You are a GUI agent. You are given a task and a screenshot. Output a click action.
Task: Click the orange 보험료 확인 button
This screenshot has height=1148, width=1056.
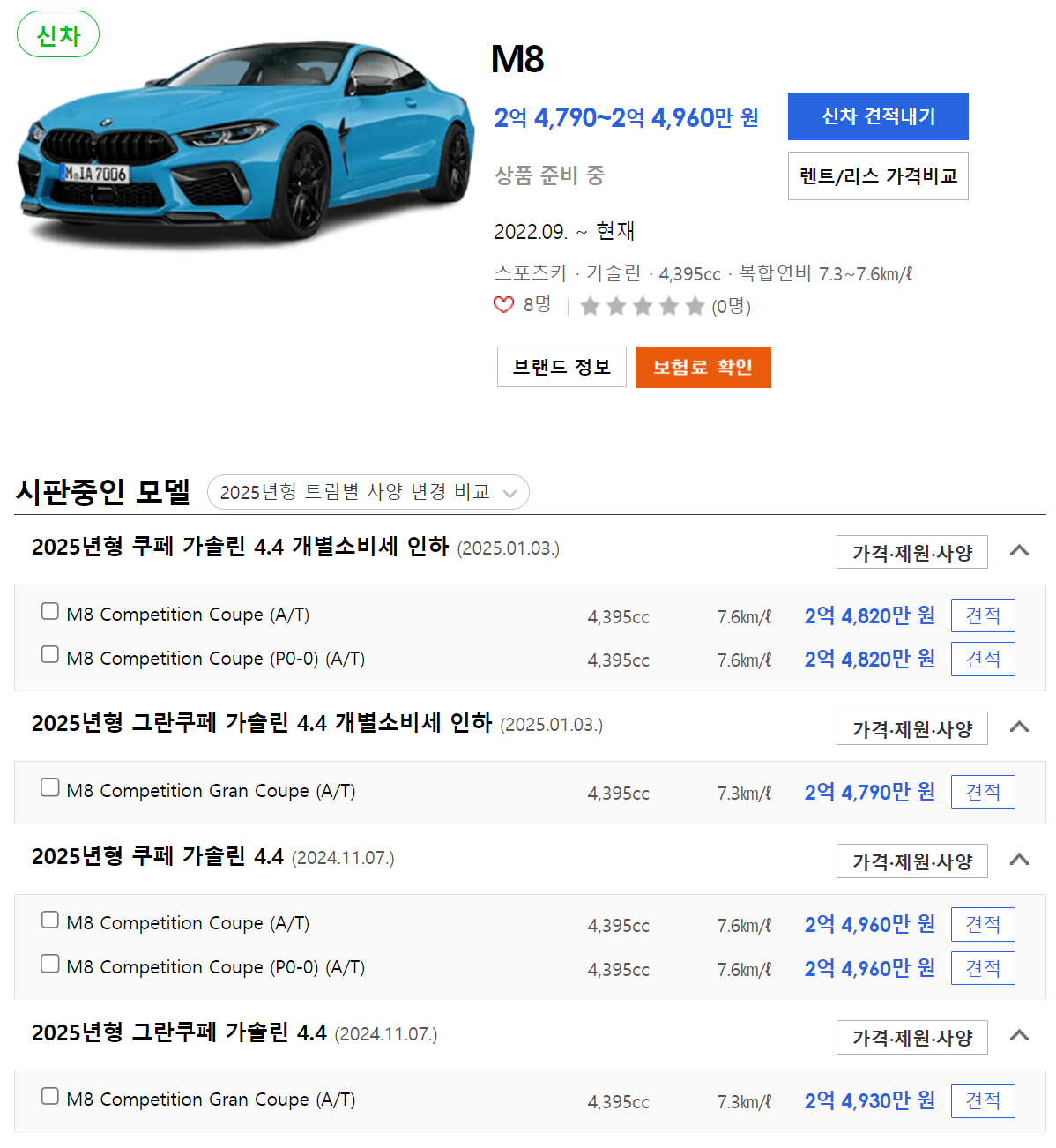[x=703, y=367]
